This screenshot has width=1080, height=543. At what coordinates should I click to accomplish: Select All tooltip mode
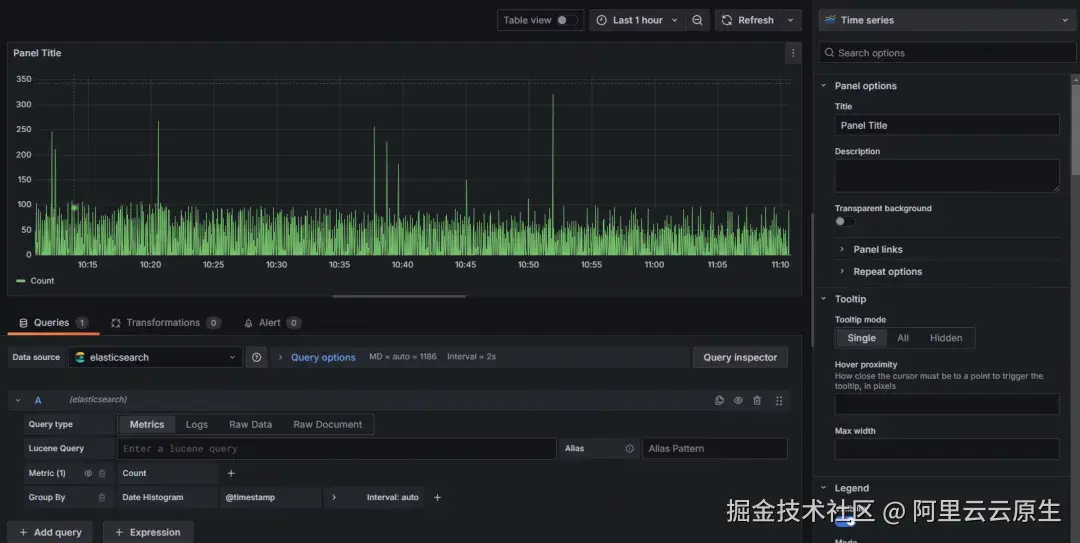[x=902, y=338]
